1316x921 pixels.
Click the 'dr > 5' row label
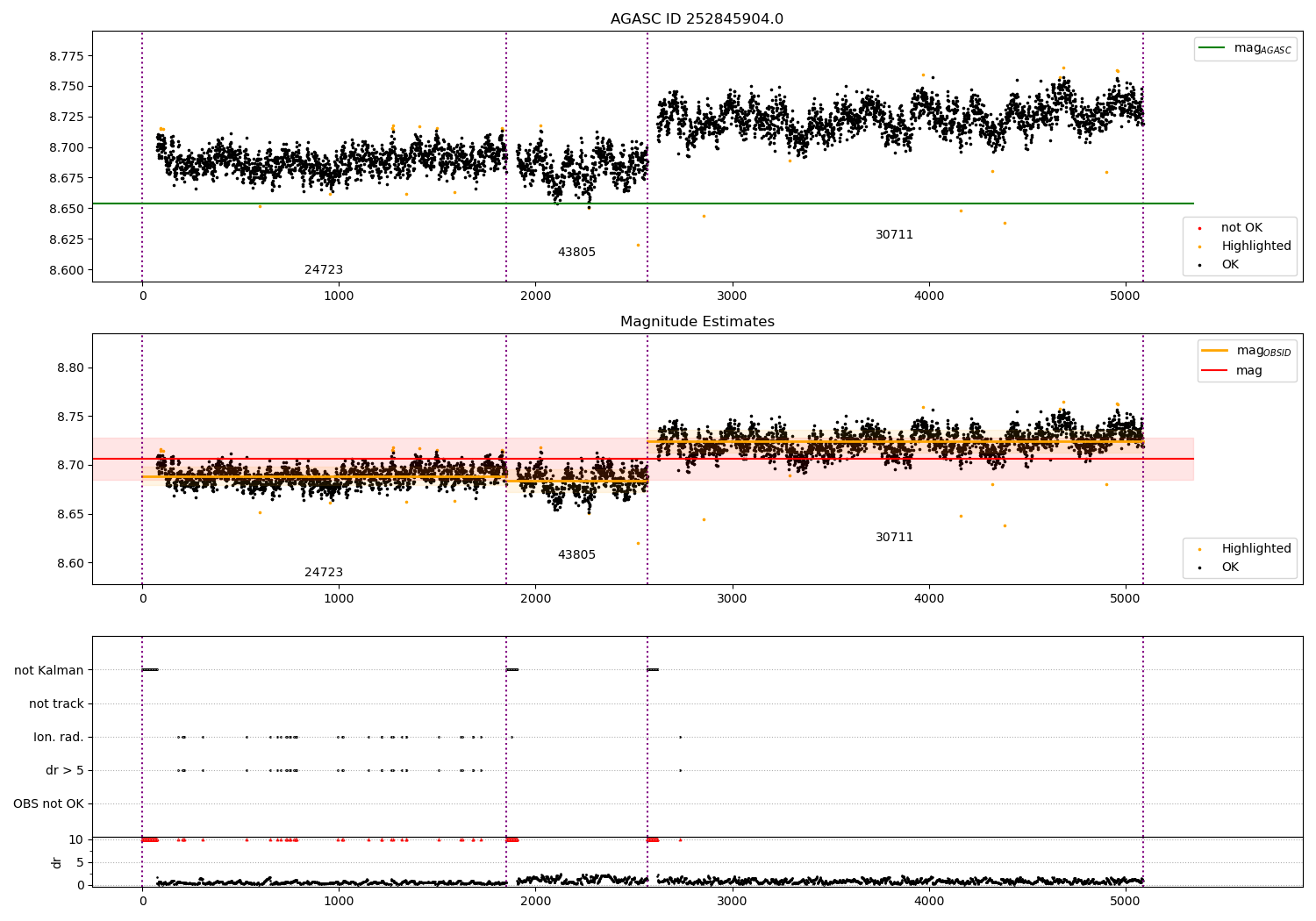[x=65, y=770]
